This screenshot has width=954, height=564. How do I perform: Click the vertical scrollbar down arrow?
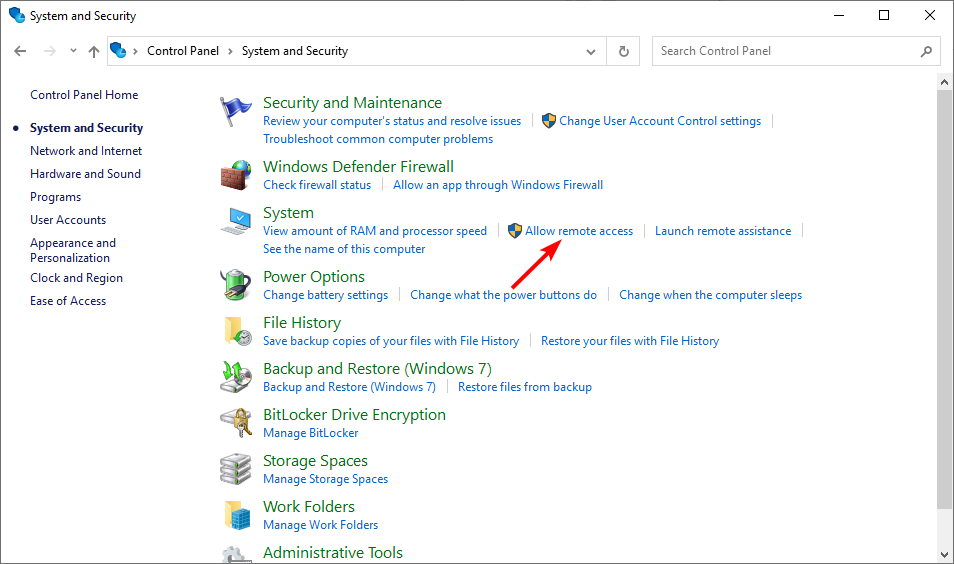[944, 554]
